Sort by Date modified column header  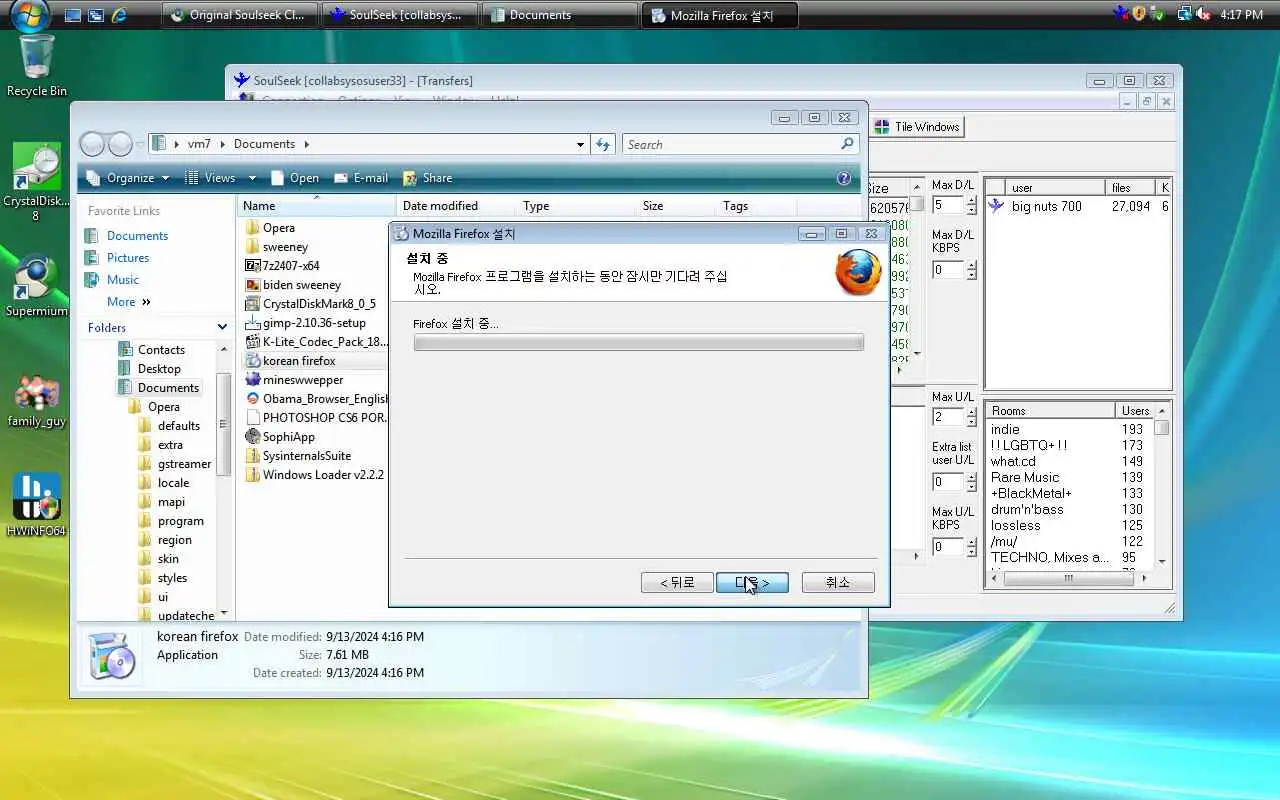[456, 206]
